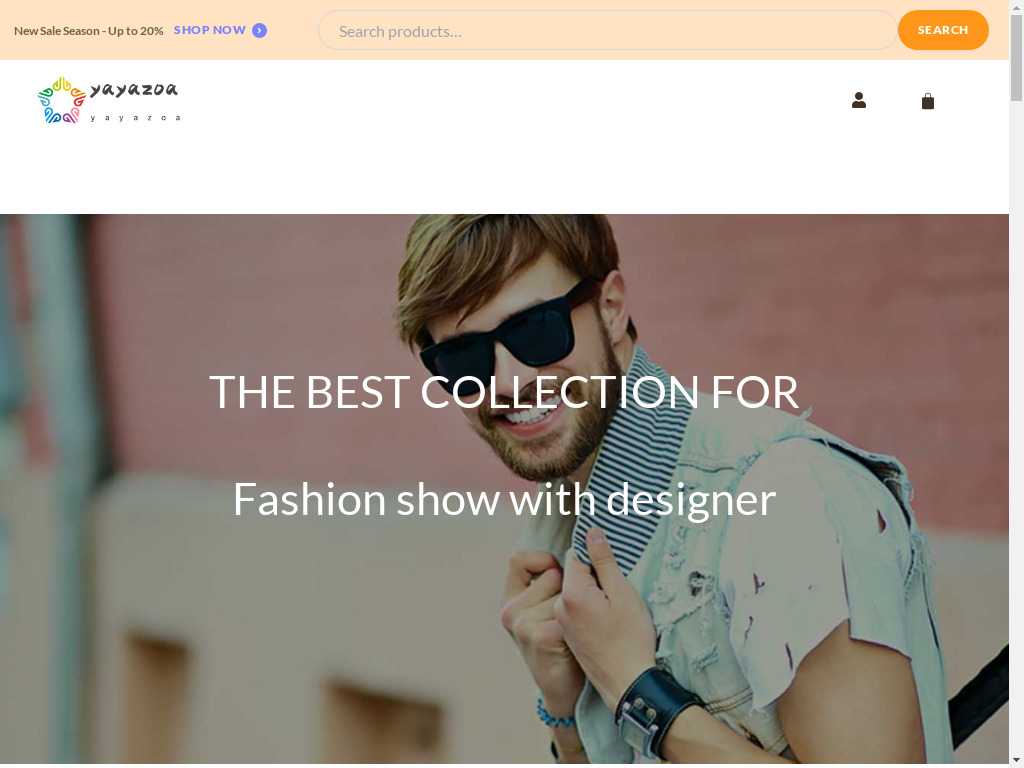
Task: Open the shopping bag cart icon
Action: (927, 101)
